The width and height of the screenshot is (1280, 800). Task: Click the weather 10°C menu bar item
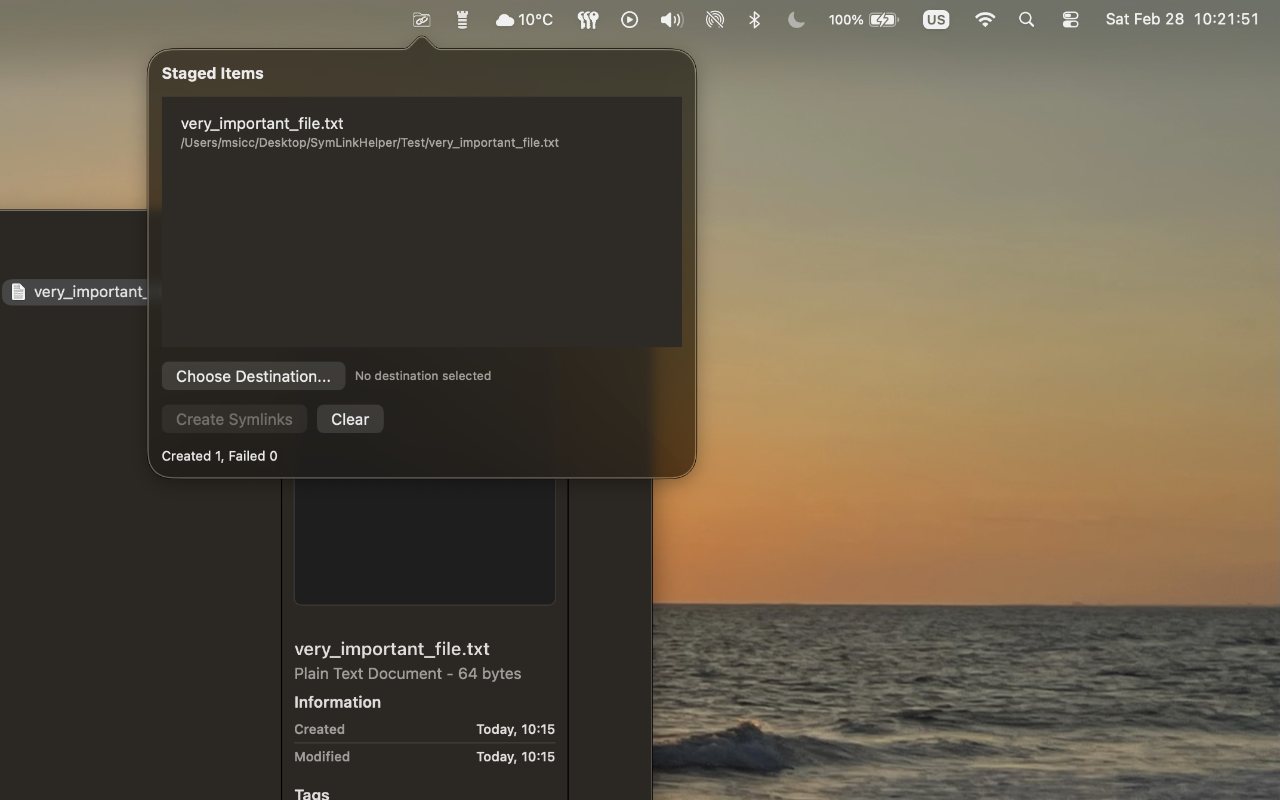[521, 19]
